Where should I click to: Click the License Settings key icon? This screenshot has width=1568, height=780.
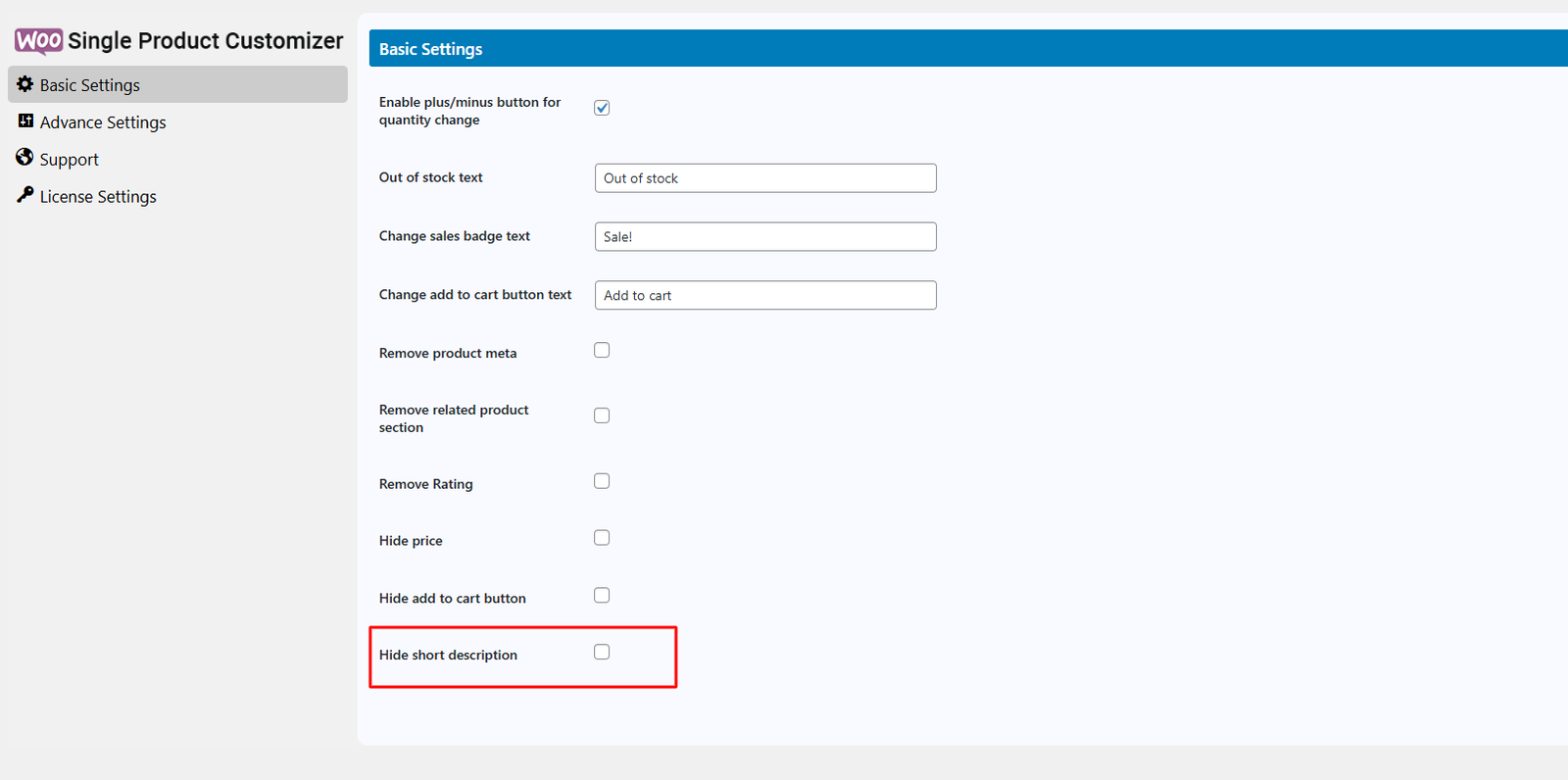pos(25,195)
